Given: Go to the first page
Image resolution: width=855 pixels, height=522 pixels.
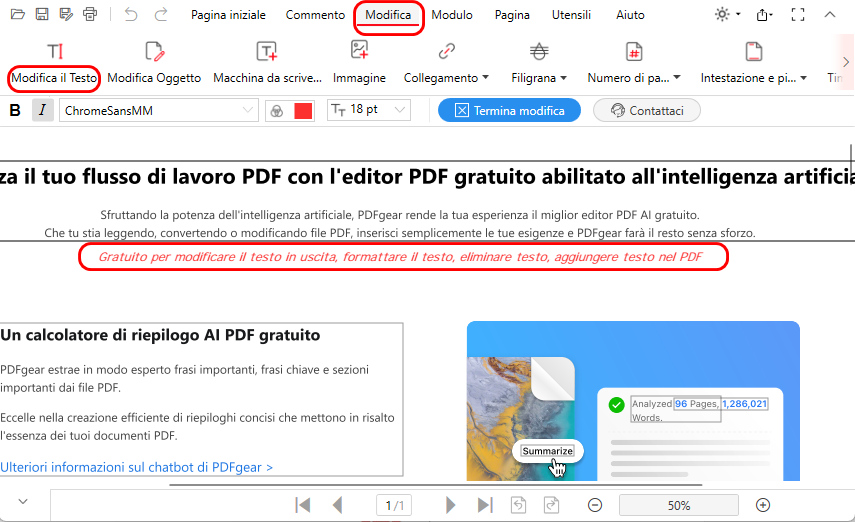Looking at the screenshot, I should click(303, 505).
